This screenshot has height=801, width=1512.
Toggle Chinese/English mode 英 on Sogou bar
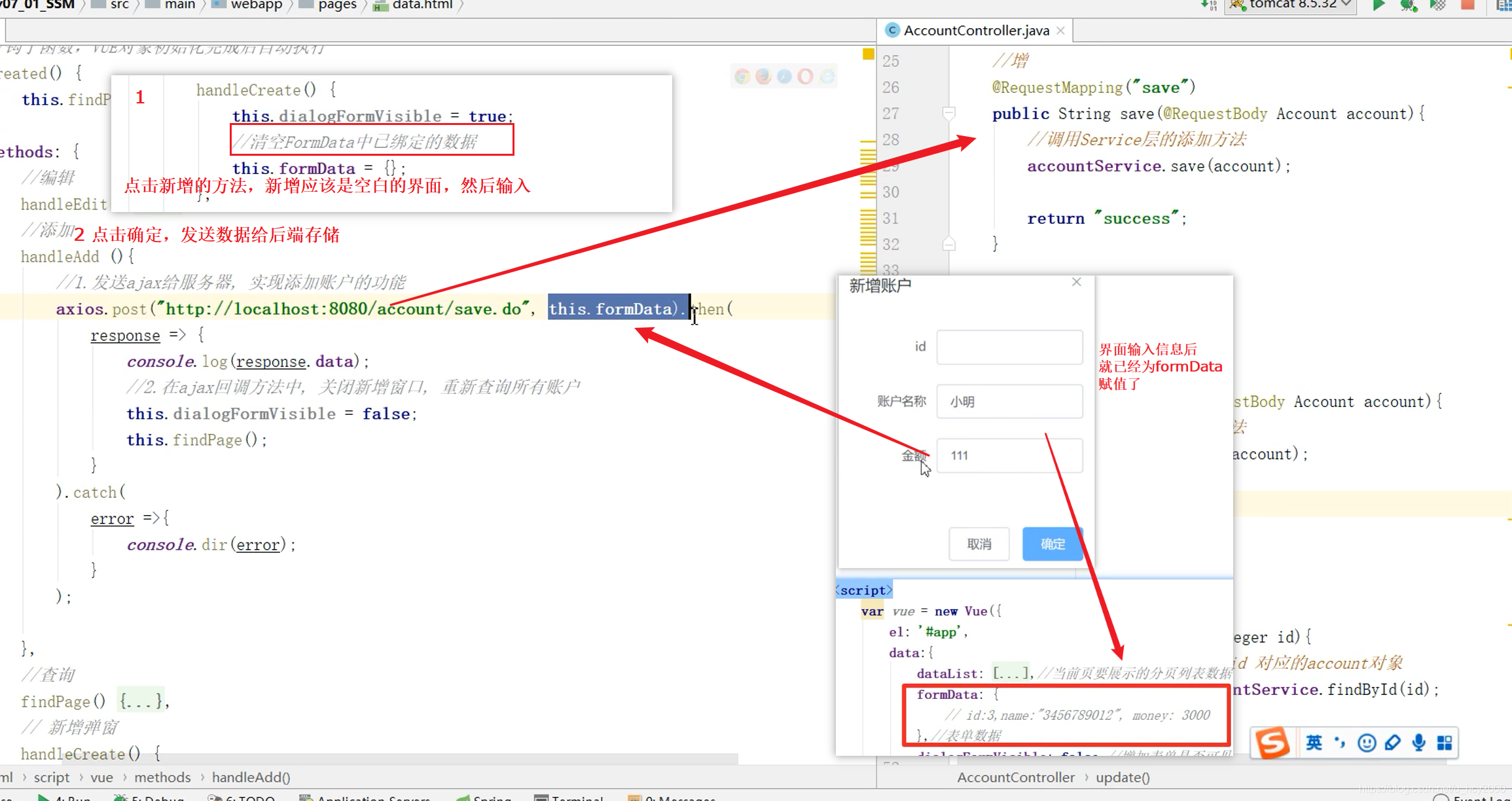tap(1314, 743)
